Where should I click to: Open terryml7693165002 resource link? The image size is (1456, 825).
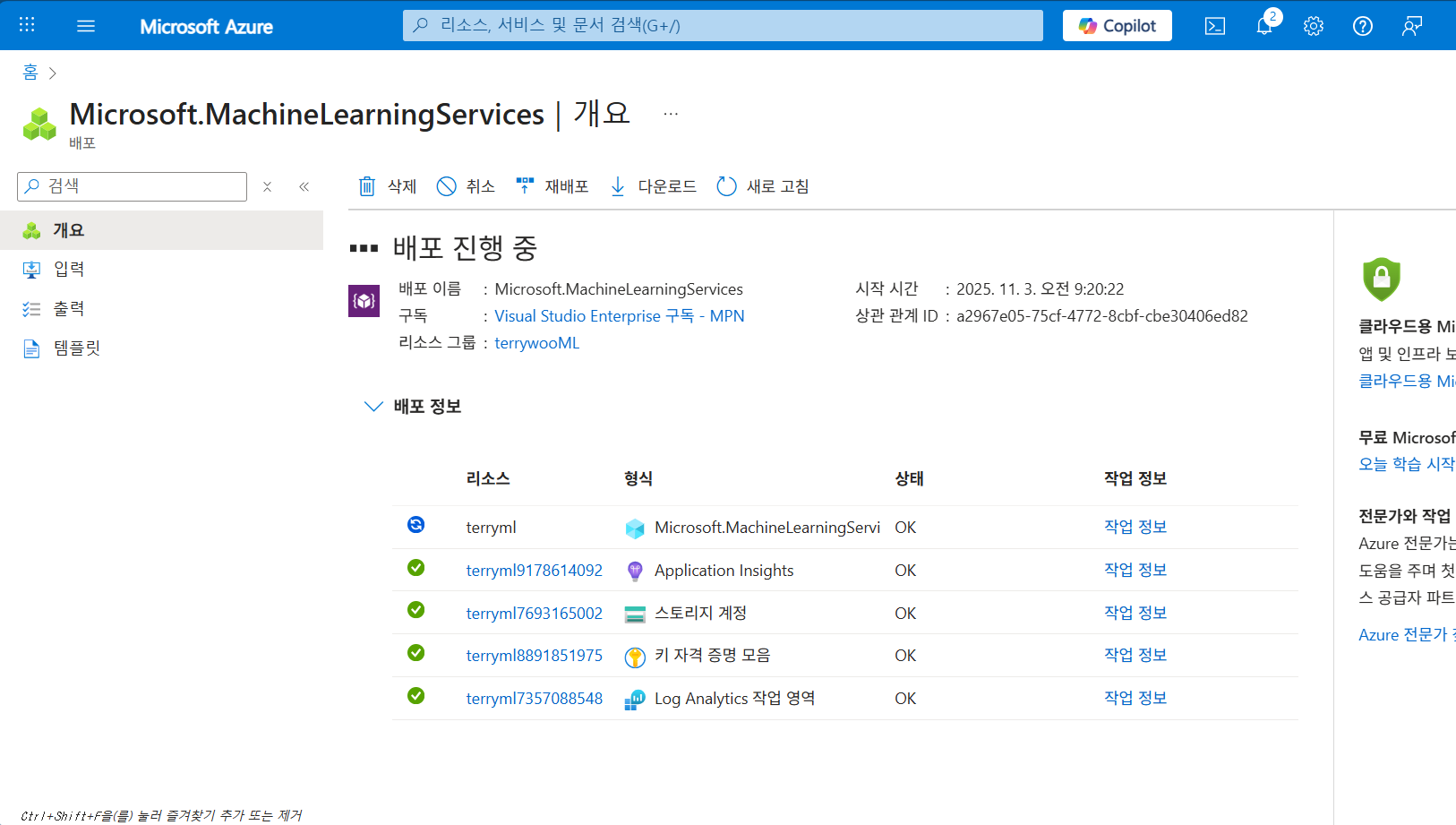[x=535, y=614]
